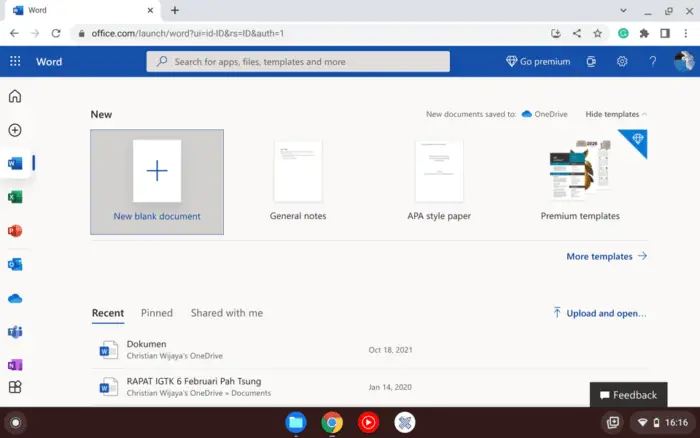The image size is (700, 438).
Task: Open Teams from the sidebar
Action: [x=15, y=332]
